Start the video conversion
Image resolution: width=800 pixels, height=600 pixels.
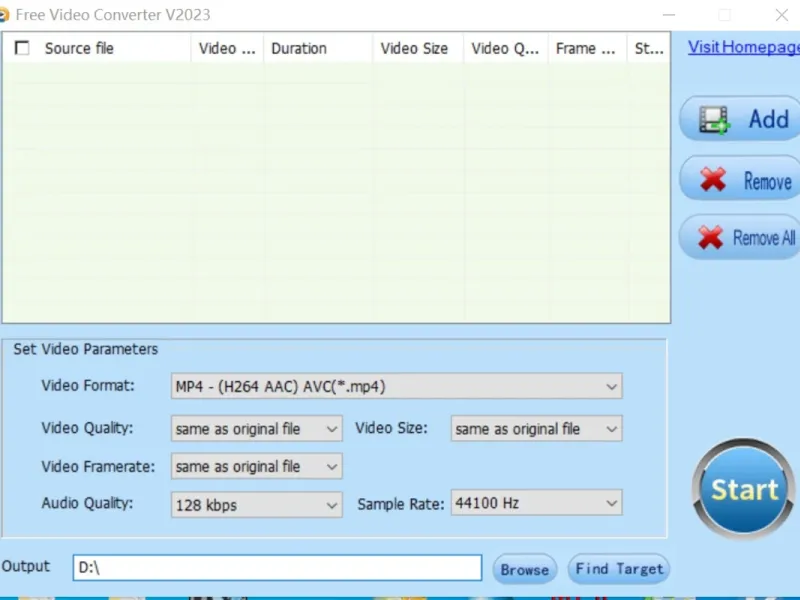(x=743, y=489)
